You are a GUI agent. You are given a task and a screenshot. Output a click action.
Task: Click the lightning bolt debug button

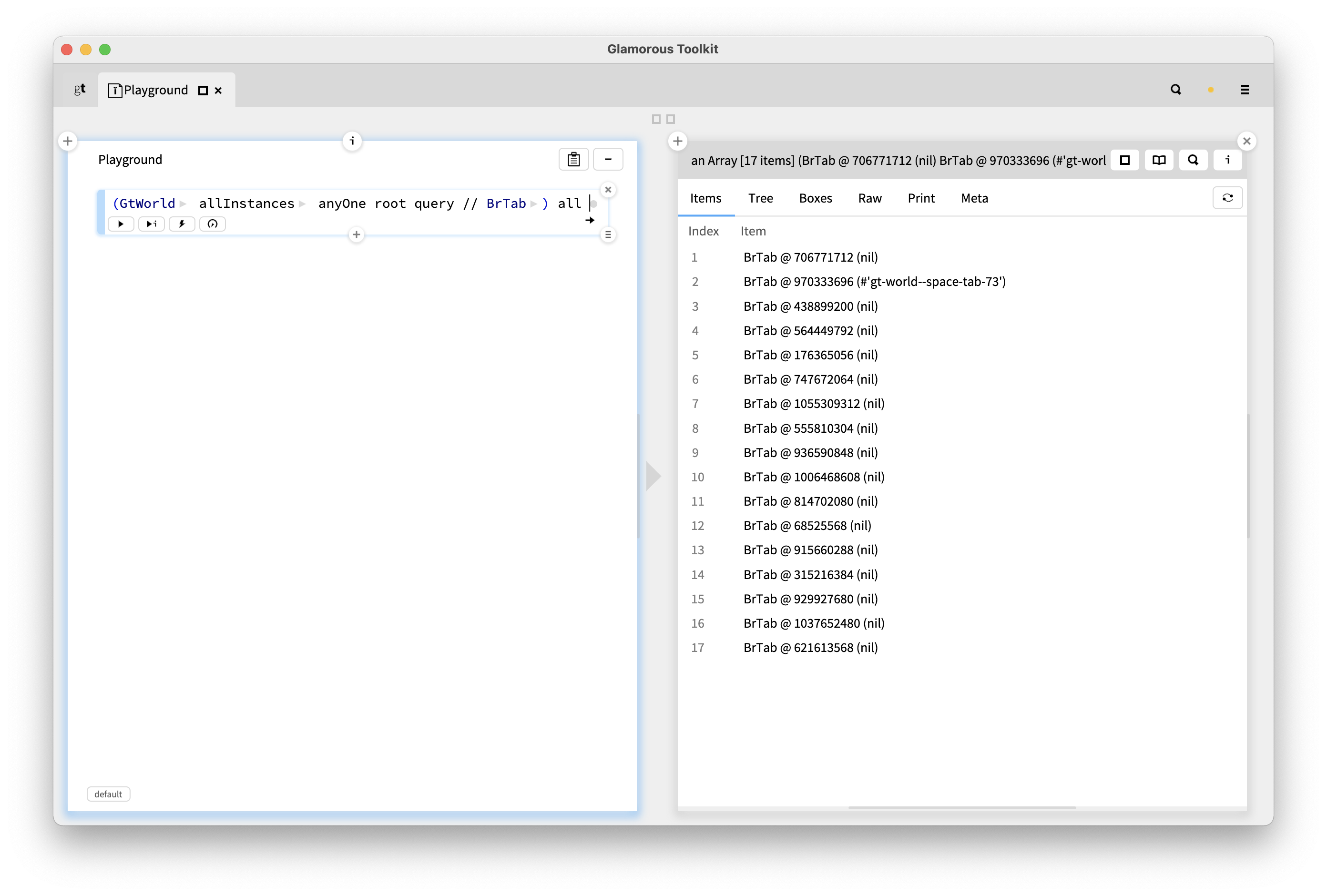[x=182, y=224]
